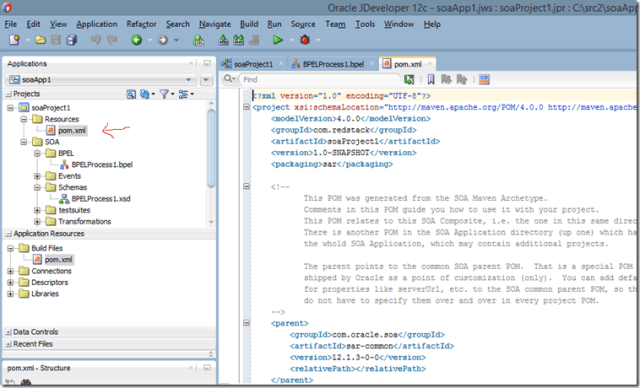Open the View menu
640x388 pixels.
tap(58, 24)
